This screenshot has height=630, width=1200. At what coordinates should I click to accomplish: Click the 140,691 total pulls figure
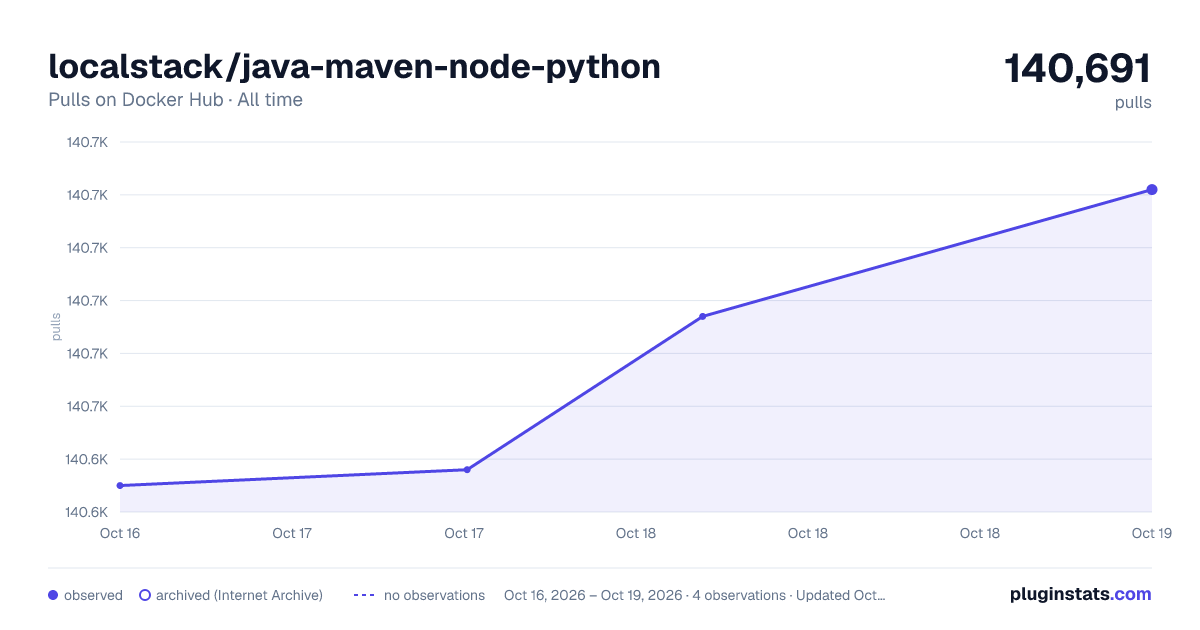pos(1078,69)
